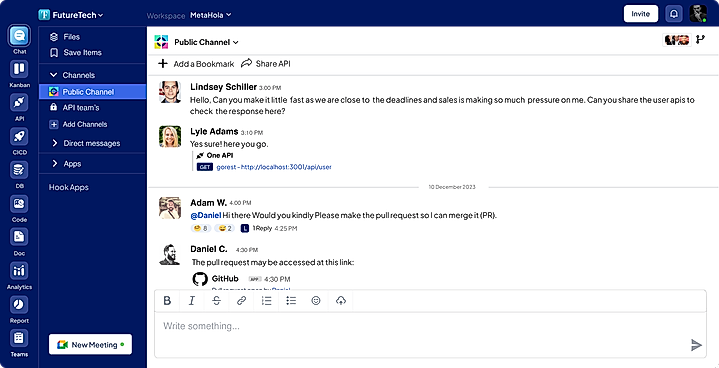Open the Public Channel header dropdown
This screenshot has width=719, height=368.
tap(206, 42)
